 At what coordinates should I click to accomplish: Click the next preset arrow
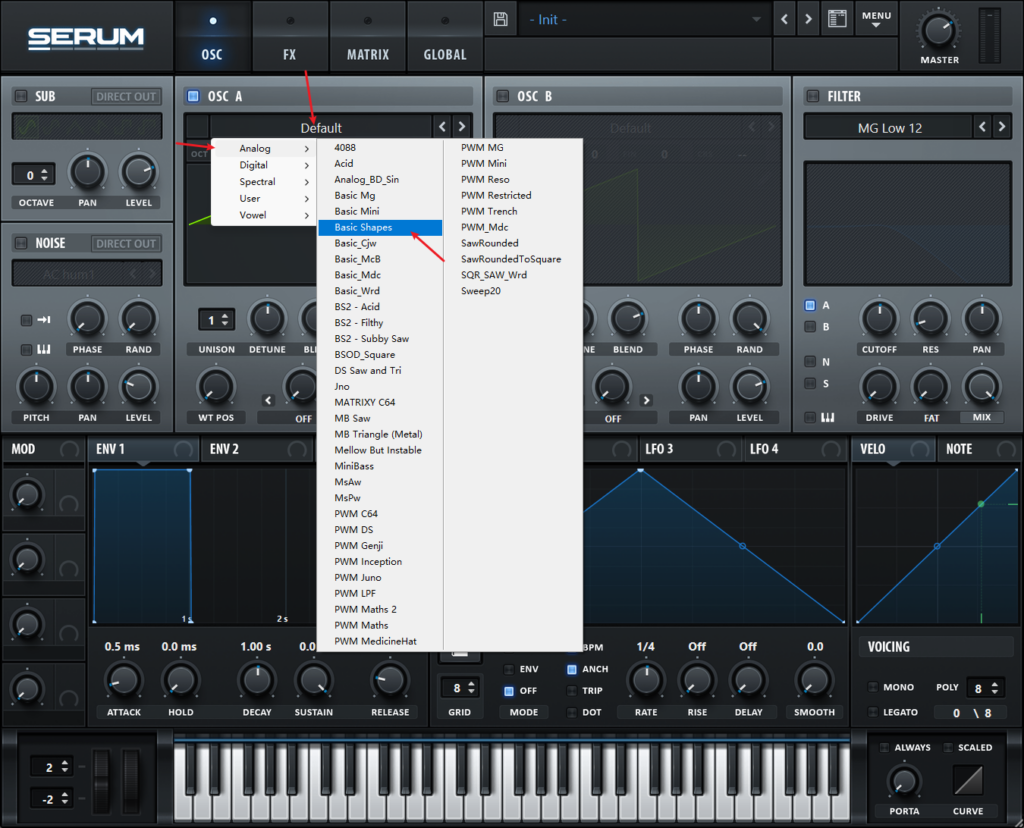coord(809,20)
